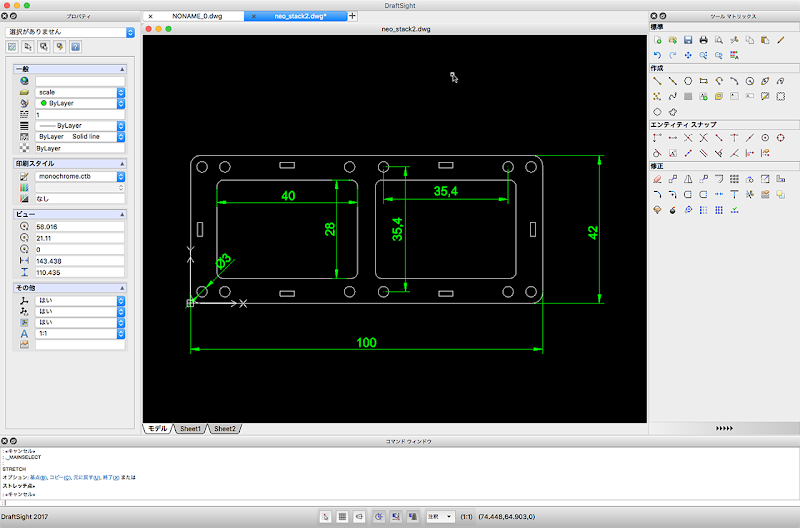Select the Hatch tool icon
The height and width of the screenshot is (528, 800).
[688, 96]
